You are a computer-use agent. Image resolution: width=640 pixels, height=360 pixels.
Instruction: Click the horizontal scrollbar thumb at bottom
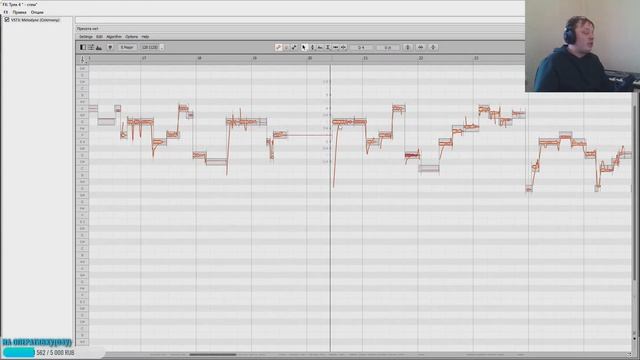pos(213,355)
